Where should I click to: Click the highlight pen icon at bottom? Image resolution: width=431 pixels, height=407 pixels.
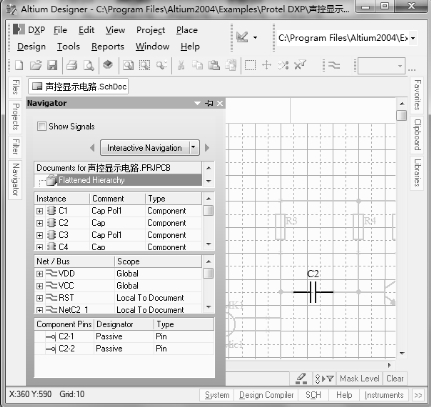(x=301, y=378)
